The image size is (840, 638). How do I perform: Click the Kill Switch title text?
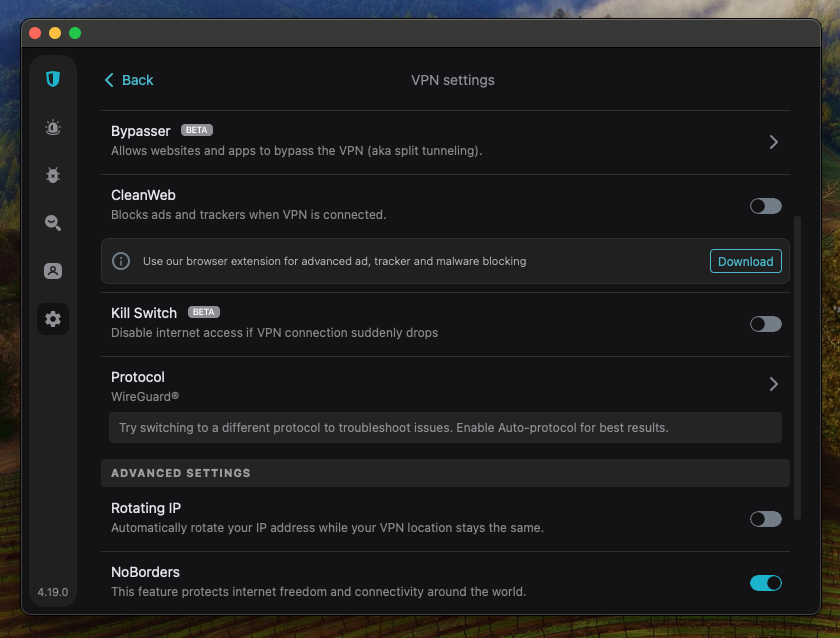point(144,313)
